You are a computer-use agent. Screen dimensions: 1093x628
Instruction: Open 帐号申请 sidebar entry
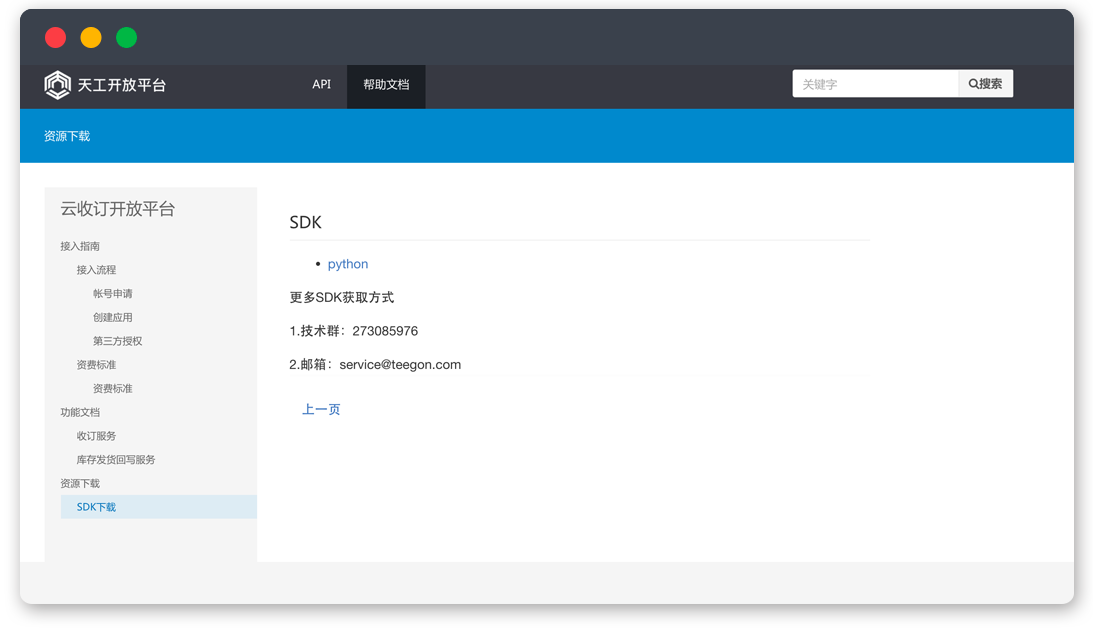tap(113, 294)
